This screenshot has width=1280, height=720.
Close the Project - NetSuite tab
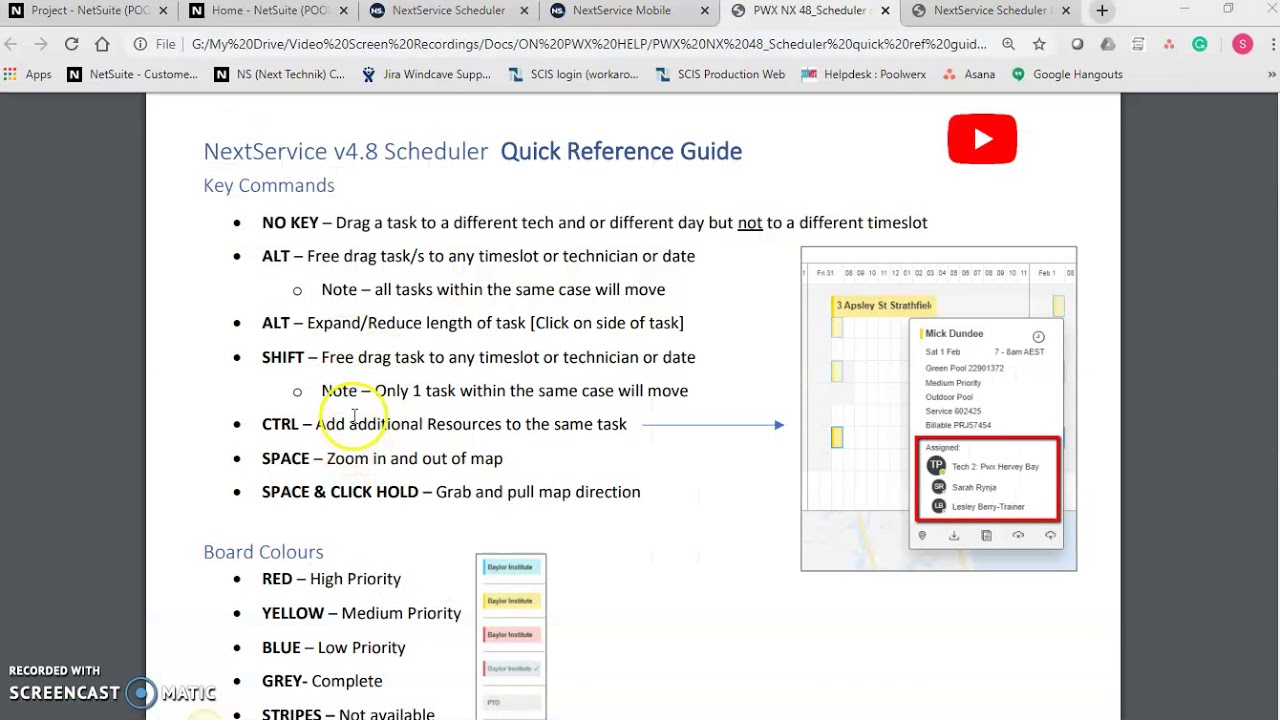pyautogui.click(x=164, y=11)
